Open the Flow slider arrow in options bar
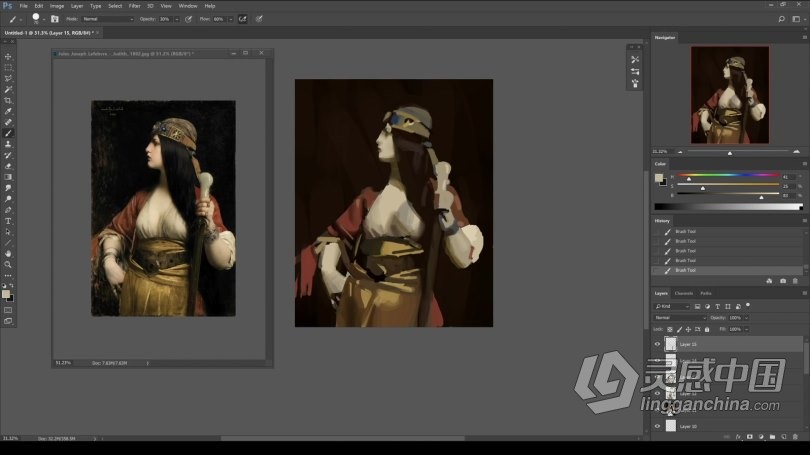Screen dimensions: 810x455 [x=230, y=19]
